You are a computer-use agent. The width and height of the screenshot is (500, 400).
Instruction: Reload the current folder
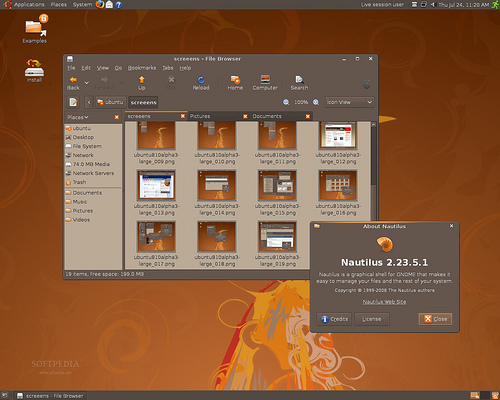coord(201,83)
